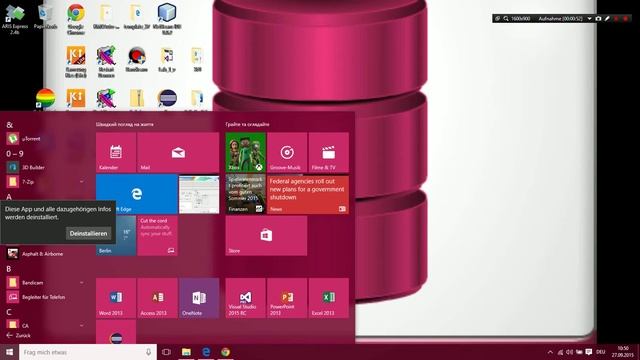Click the recorder bar camera snapshot icon

(598, 18)
